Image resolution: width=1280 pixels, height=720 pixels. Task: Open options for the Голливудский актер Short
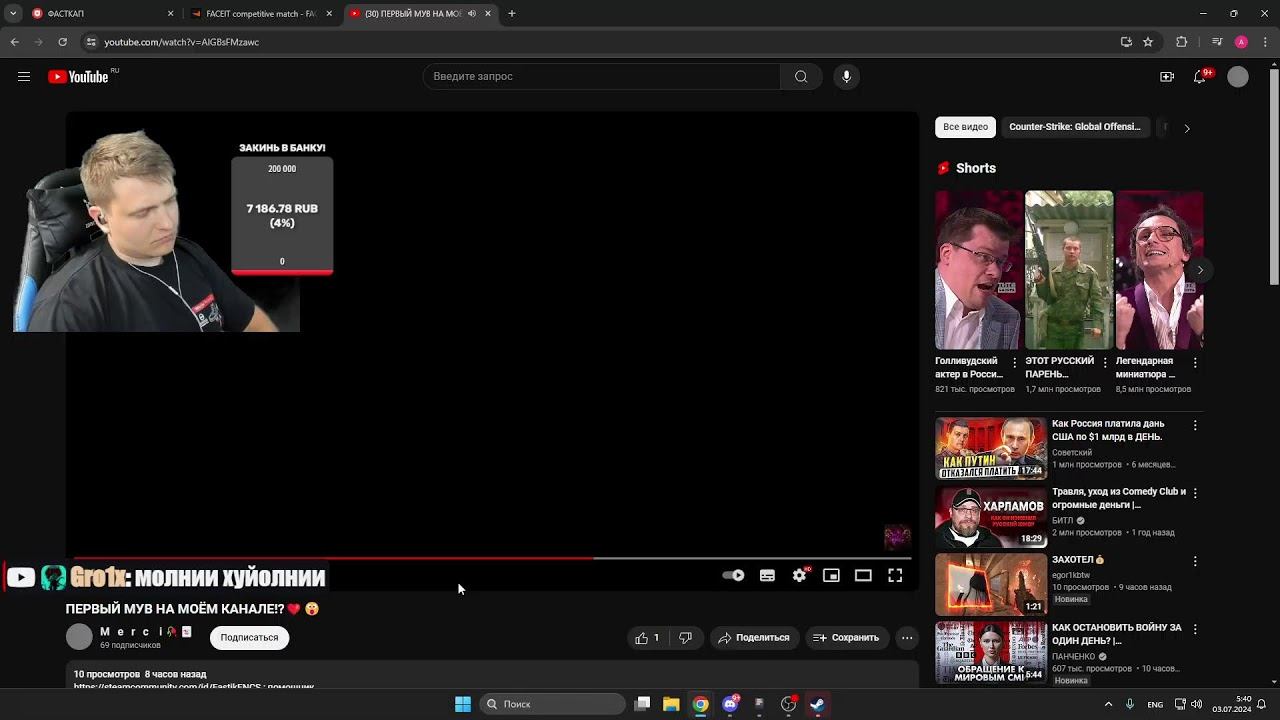(1015, 362)
